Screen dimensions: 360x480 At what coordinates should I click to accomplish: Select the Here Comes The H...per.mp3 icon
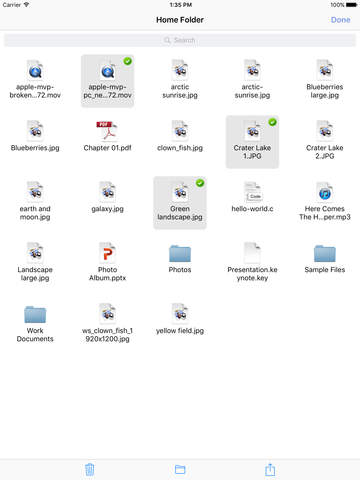click(x=325, y=192)
